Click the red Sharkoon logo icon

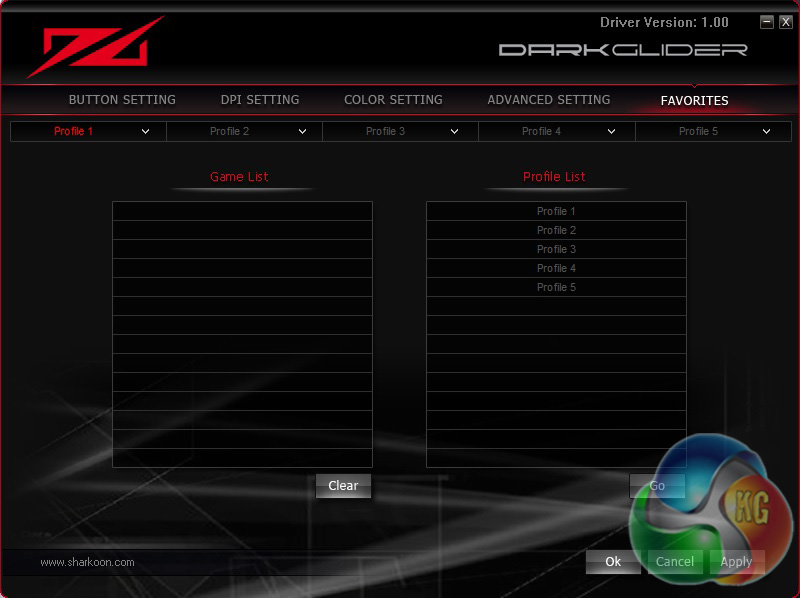pyautogui.click(x=96, y=46)
